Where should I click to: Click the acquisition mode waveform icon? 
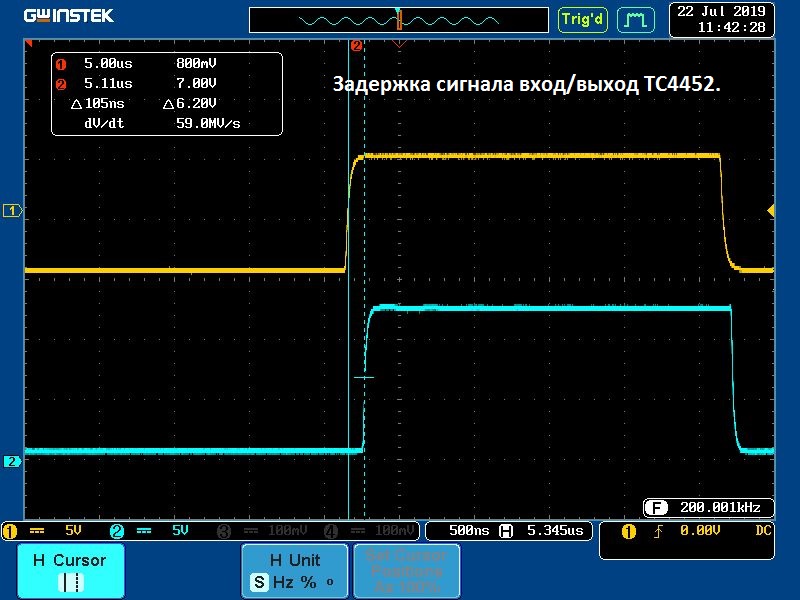[636, 20]
